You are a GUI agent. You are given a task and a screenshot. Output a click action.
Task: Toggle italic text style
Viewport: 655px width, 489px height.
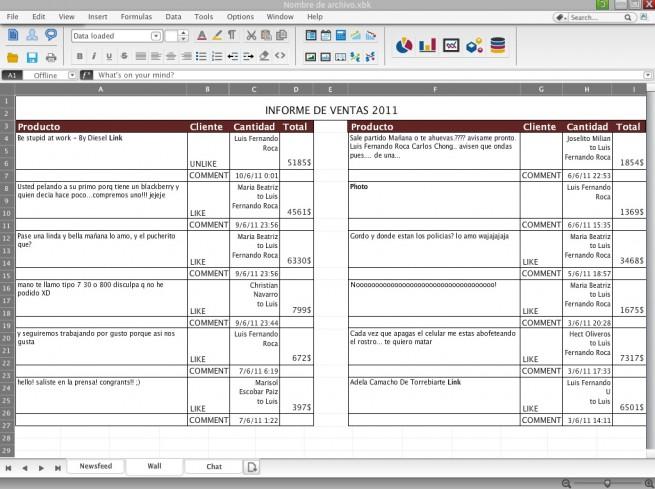tap(94, 56)
